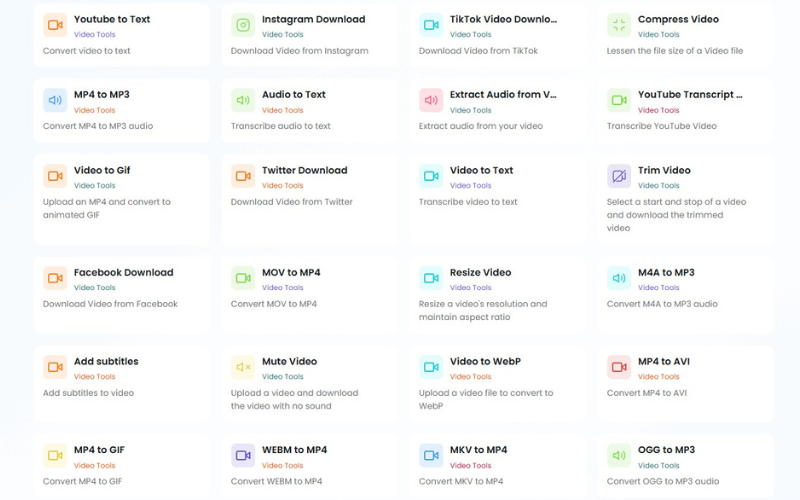Open the Compress Video tool title
This screenshot has width=800, height=500.
(x=678, y=19)
